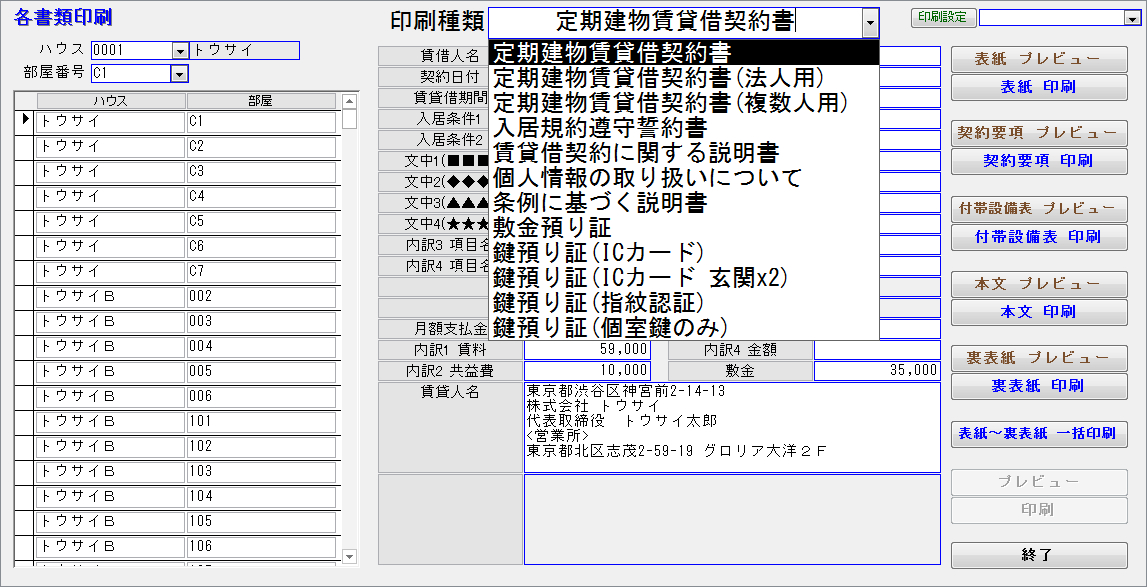Viewport: 1147px width, 587px height.
Task: Click the 終了 button
Action: click(x=1038, y=554)
